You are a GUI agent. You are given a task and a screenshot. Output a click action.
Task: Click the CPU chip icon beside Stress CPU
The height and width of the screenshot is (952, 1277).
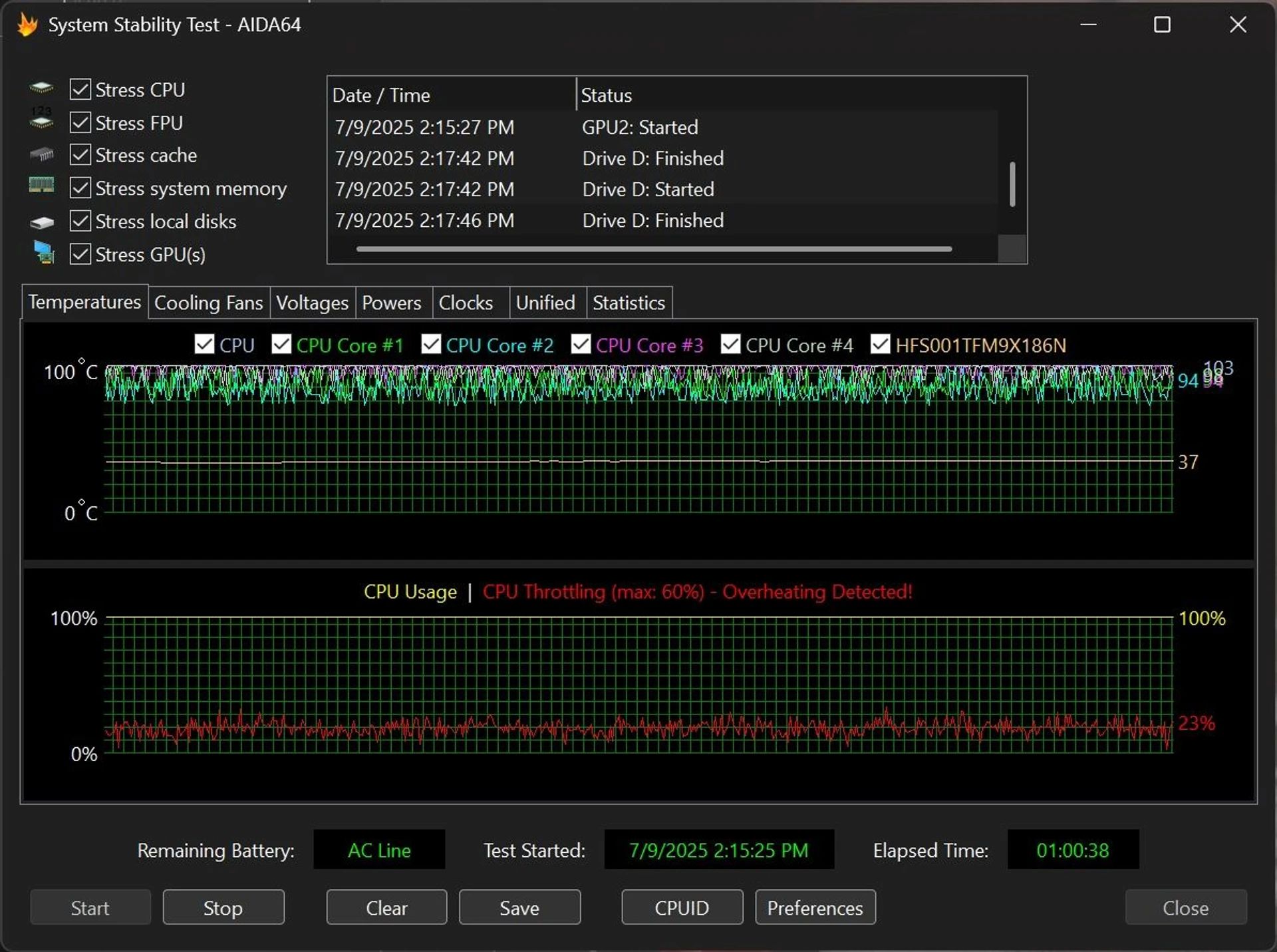(x=41, y=87)
